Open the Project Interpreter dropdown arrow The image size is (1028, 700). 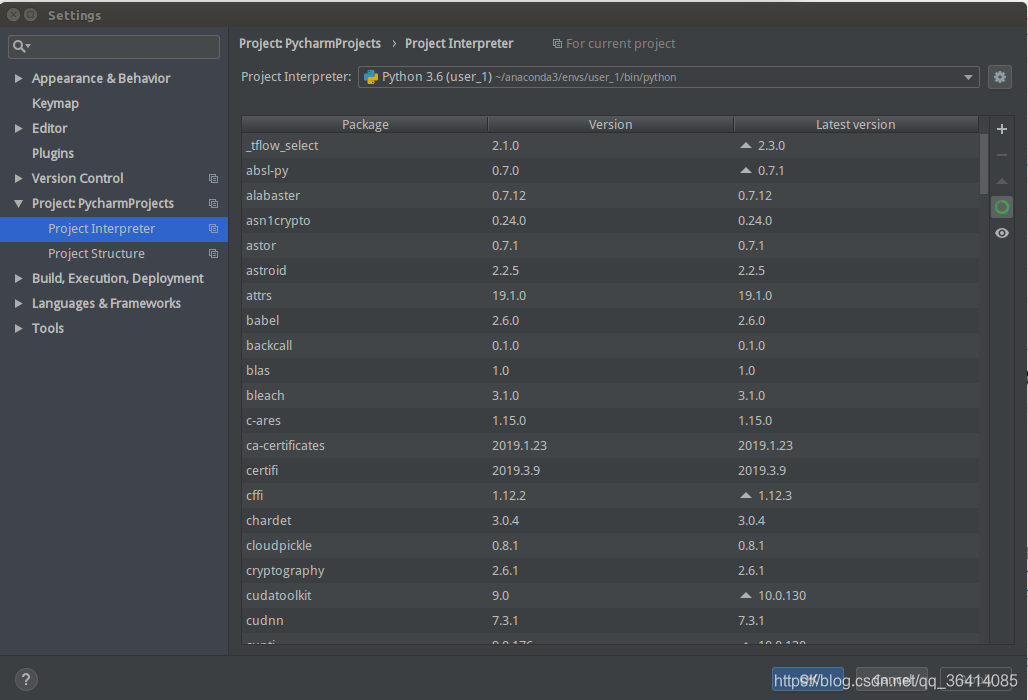point(968,77)
